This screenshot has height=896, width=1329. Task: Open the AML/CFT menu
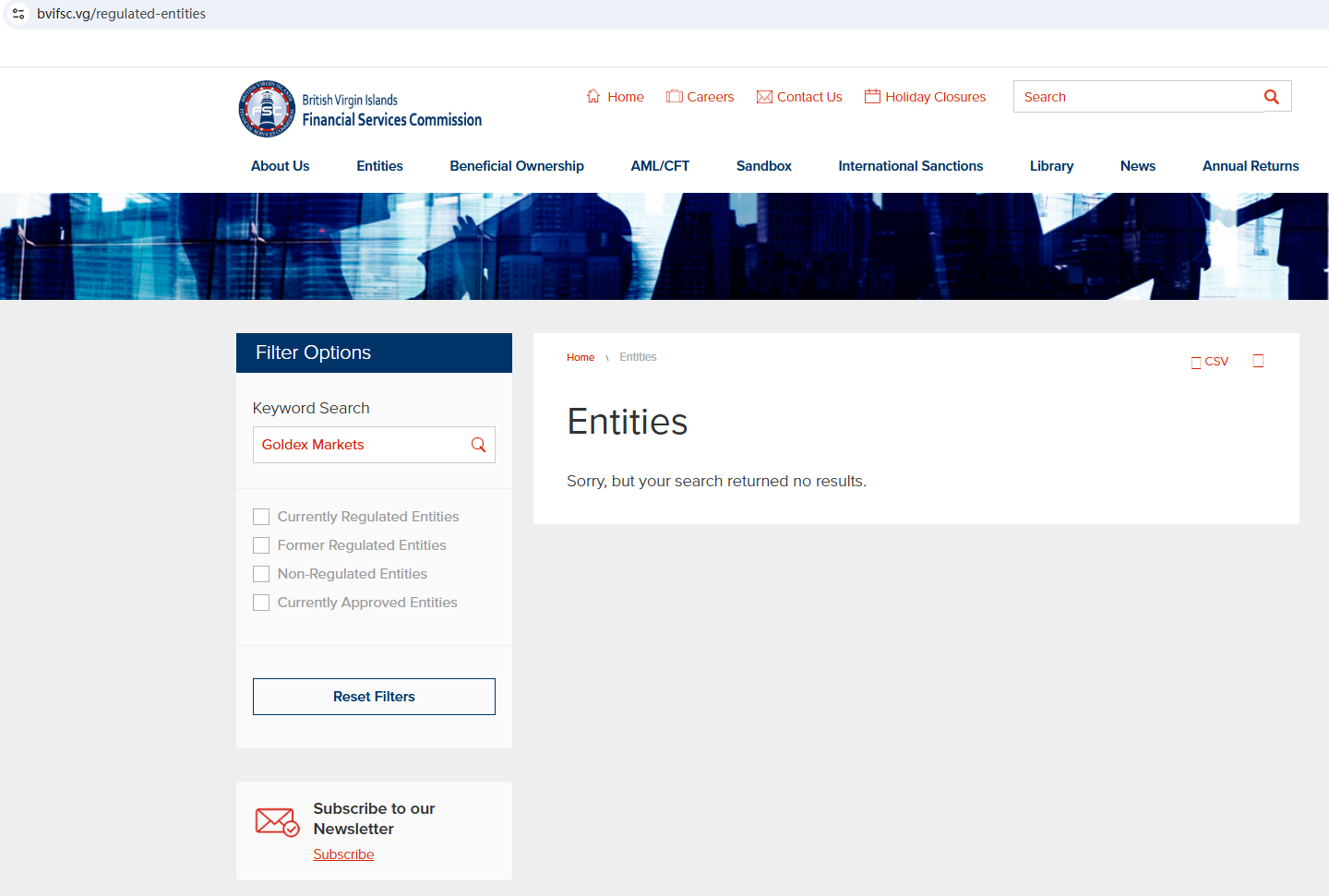(660, 166)
